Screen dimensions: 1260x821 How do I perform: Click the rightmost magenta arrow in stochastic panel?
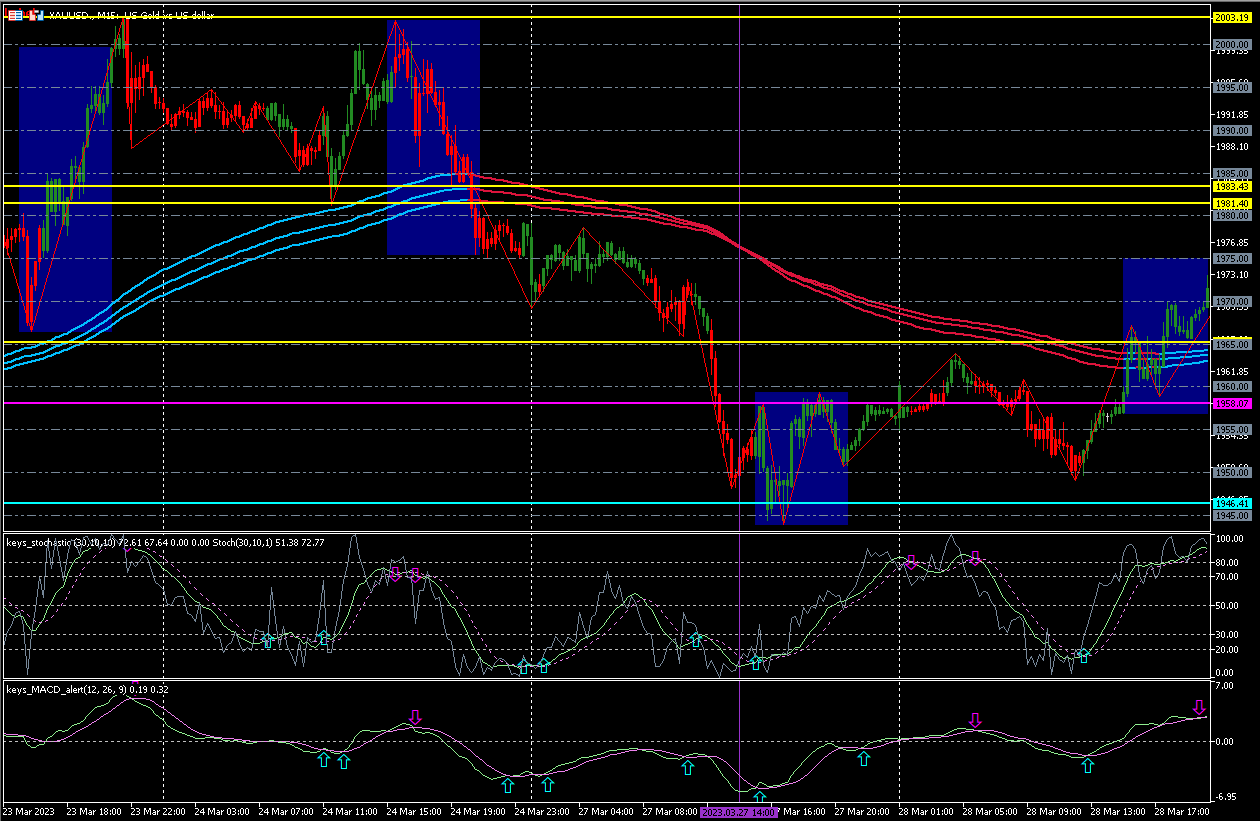(975, 559)
